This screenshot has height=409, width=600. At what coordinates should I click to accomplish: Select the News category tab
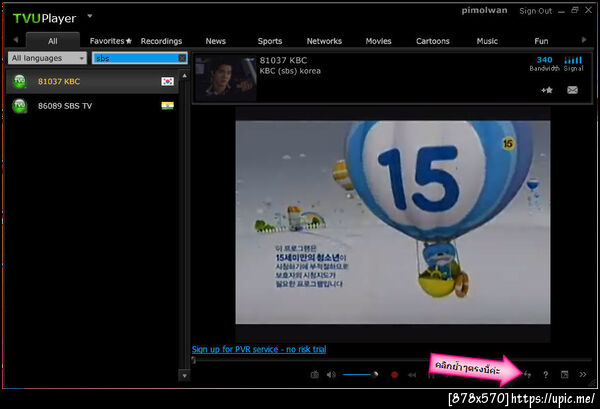click(x=215, y=41)
